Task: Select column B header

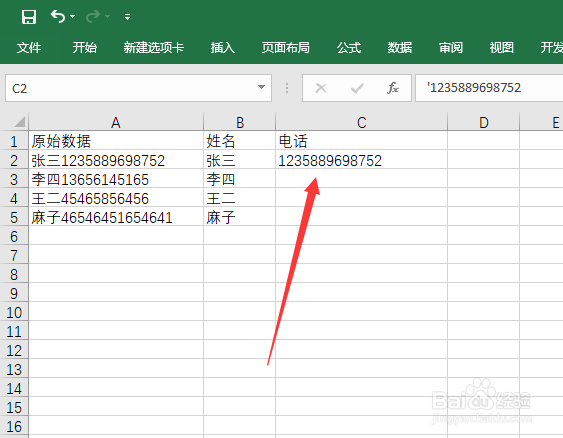Action: coord(239,122)
